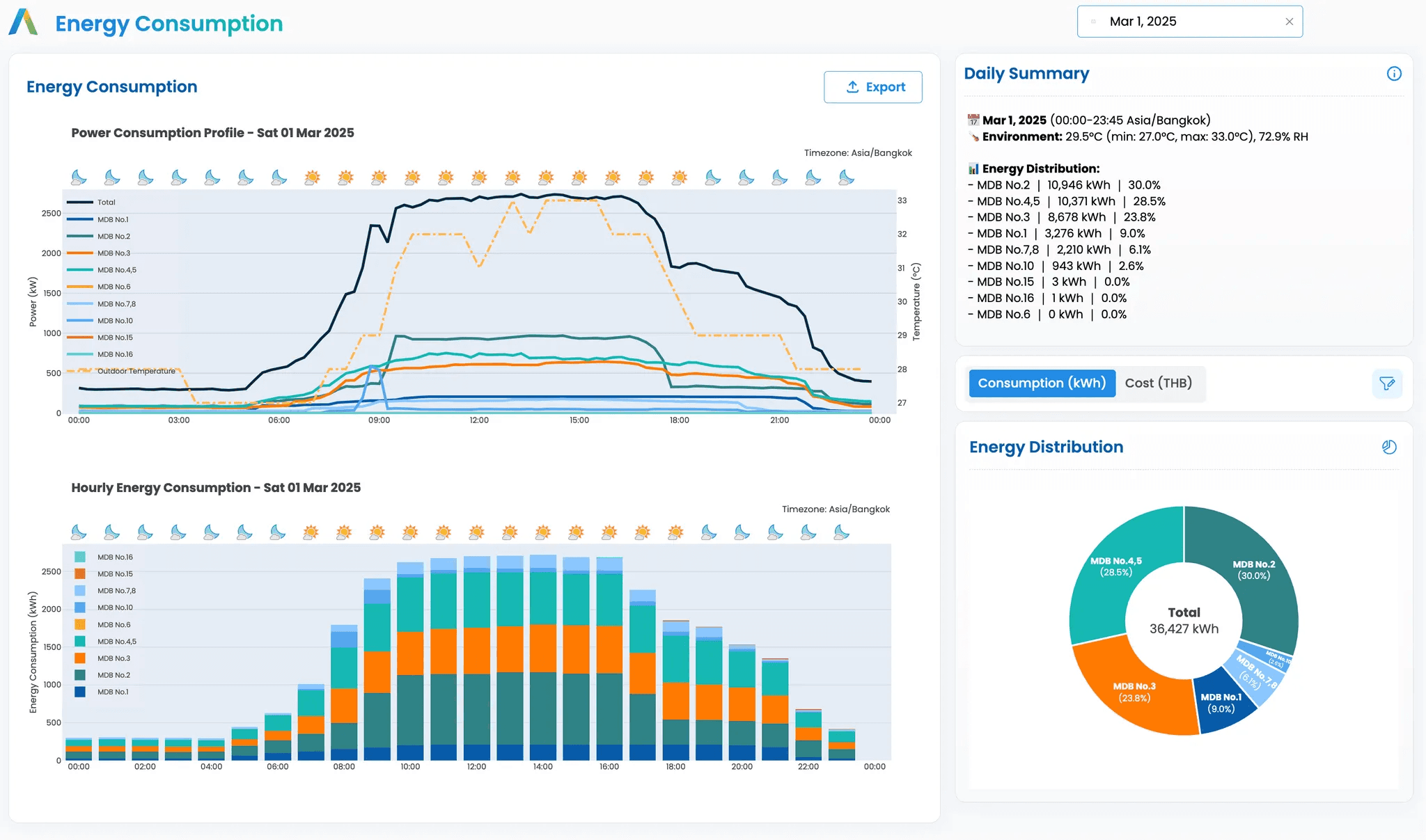Click the 08:00 bar in hourly chart
The height and width of the screenshot is (840, 1426).
point(344,692)
